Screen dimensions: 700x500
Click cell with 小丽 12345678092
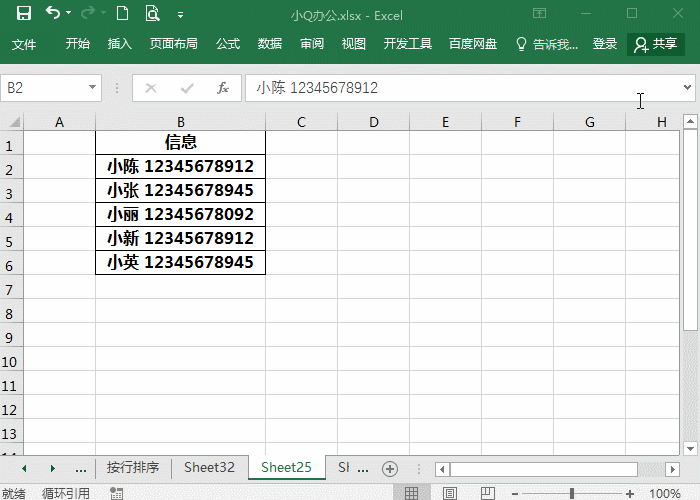[x=180, y=215]
